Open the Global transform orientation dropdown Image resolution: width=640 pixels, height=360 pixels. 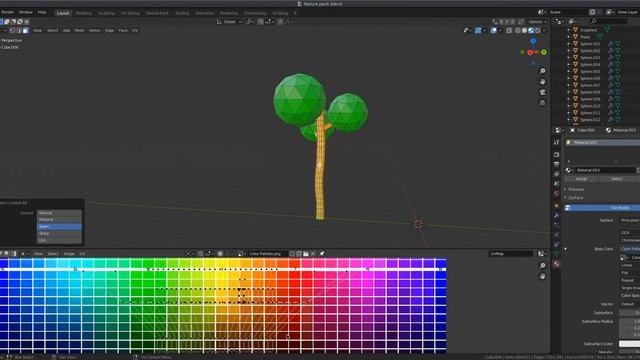pyautogui.click(x=229, y=22)
